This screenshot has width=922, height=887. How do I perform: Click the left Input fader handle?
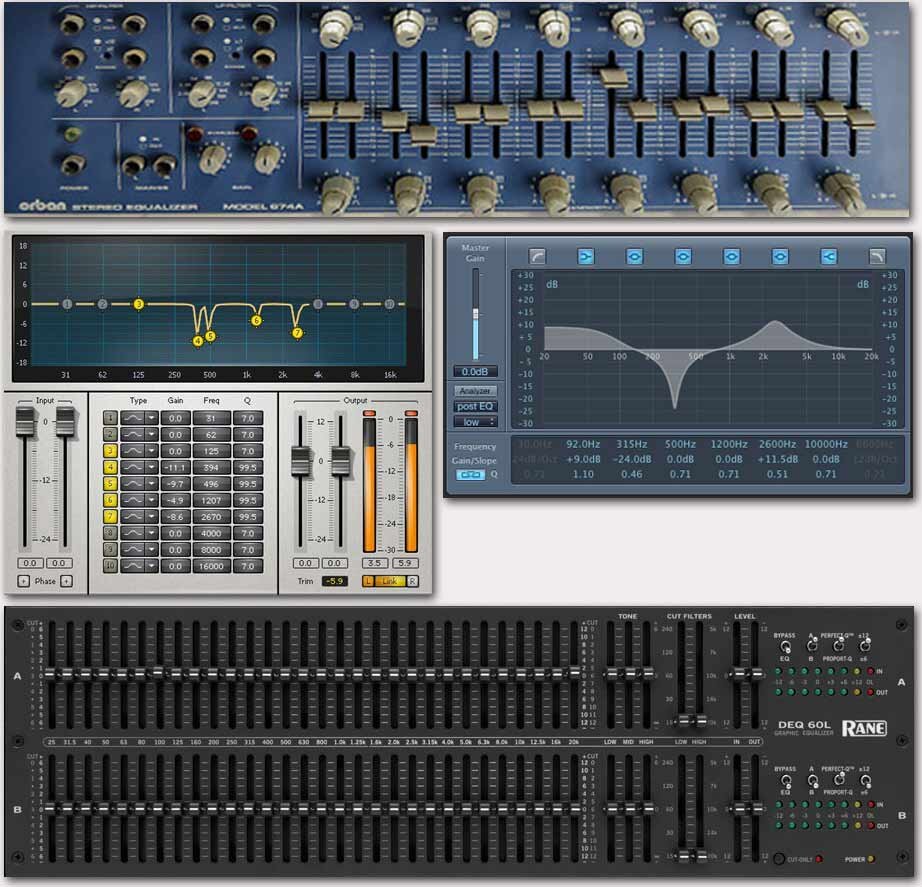coord(25,422)
